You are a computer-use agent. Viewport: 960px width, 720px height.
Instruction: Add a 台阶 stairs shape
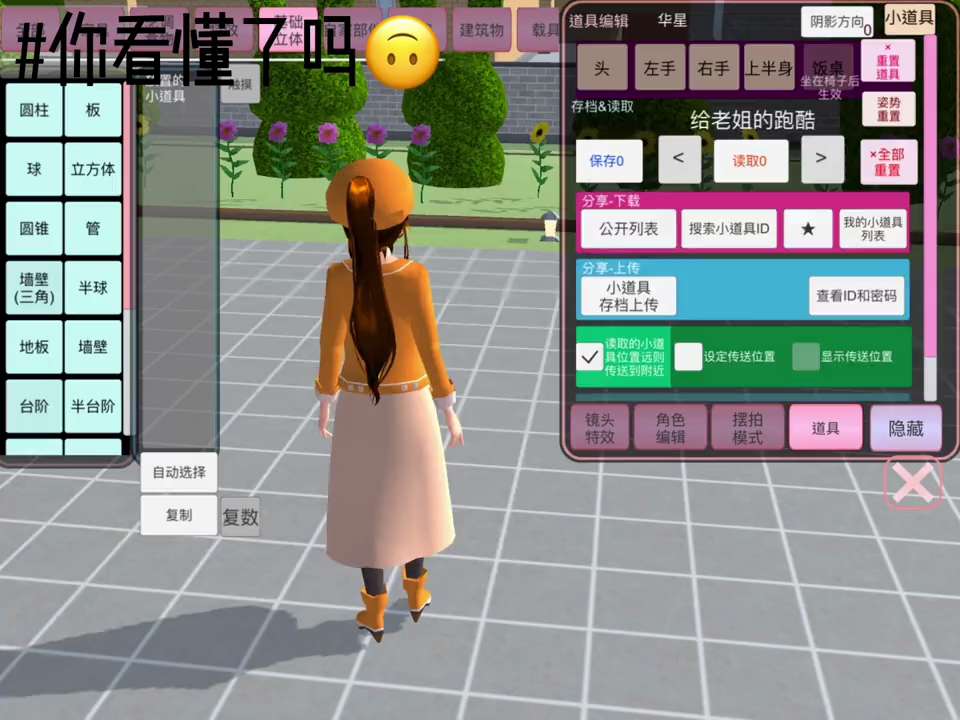click(x=34, y=406)
